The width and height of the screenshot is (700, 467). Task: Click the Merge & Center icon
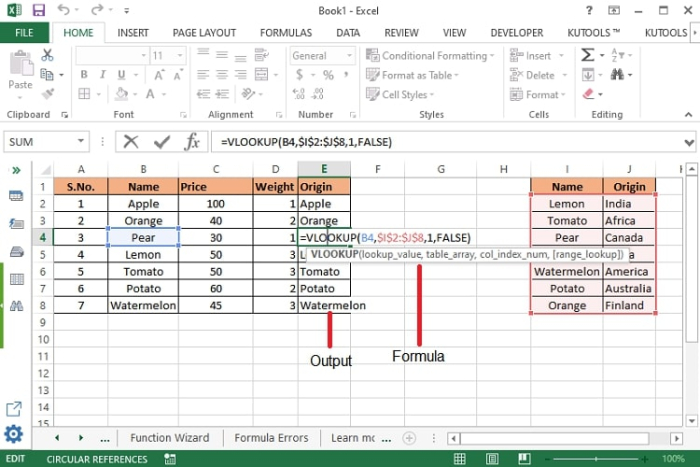pos(262,75)
